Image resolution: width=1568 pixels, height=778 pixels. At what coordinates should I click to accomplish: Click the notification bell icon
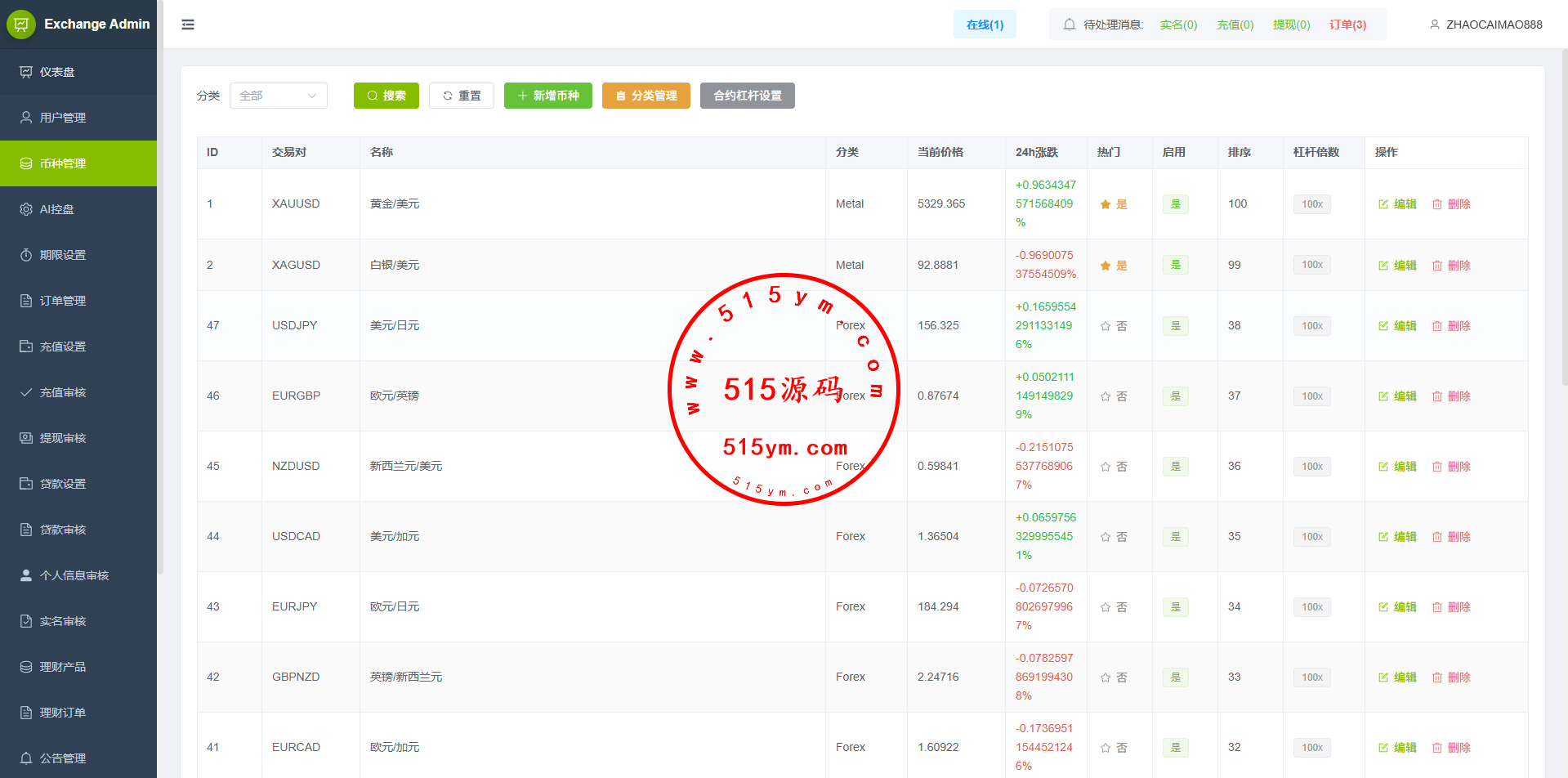point(1069,25)
